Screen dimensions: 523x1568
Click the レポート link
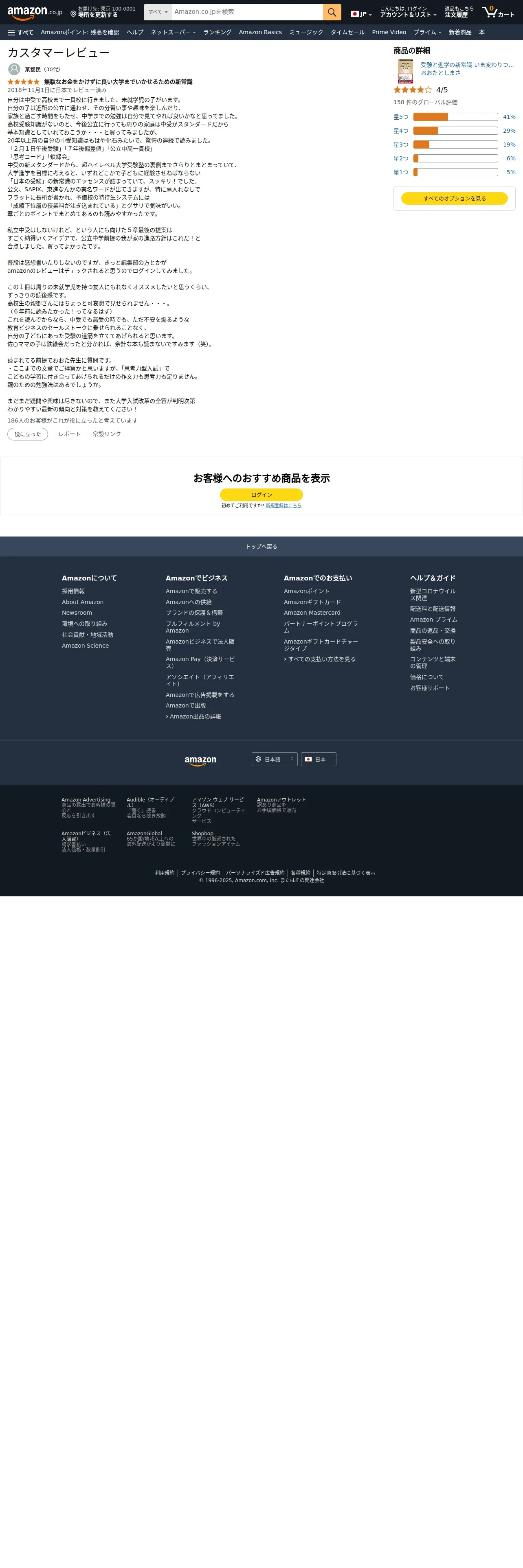[x=69, y=434]
